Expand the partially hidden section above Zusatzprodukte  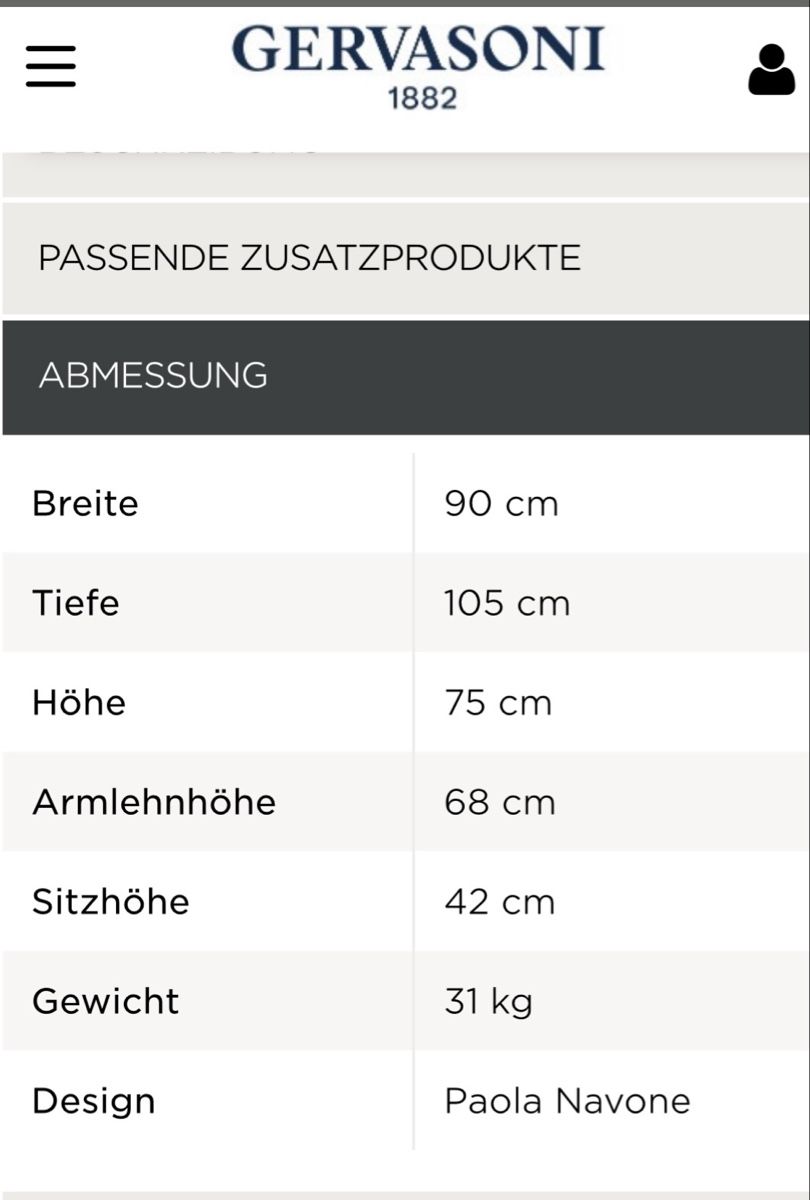[x=405, y=174]
